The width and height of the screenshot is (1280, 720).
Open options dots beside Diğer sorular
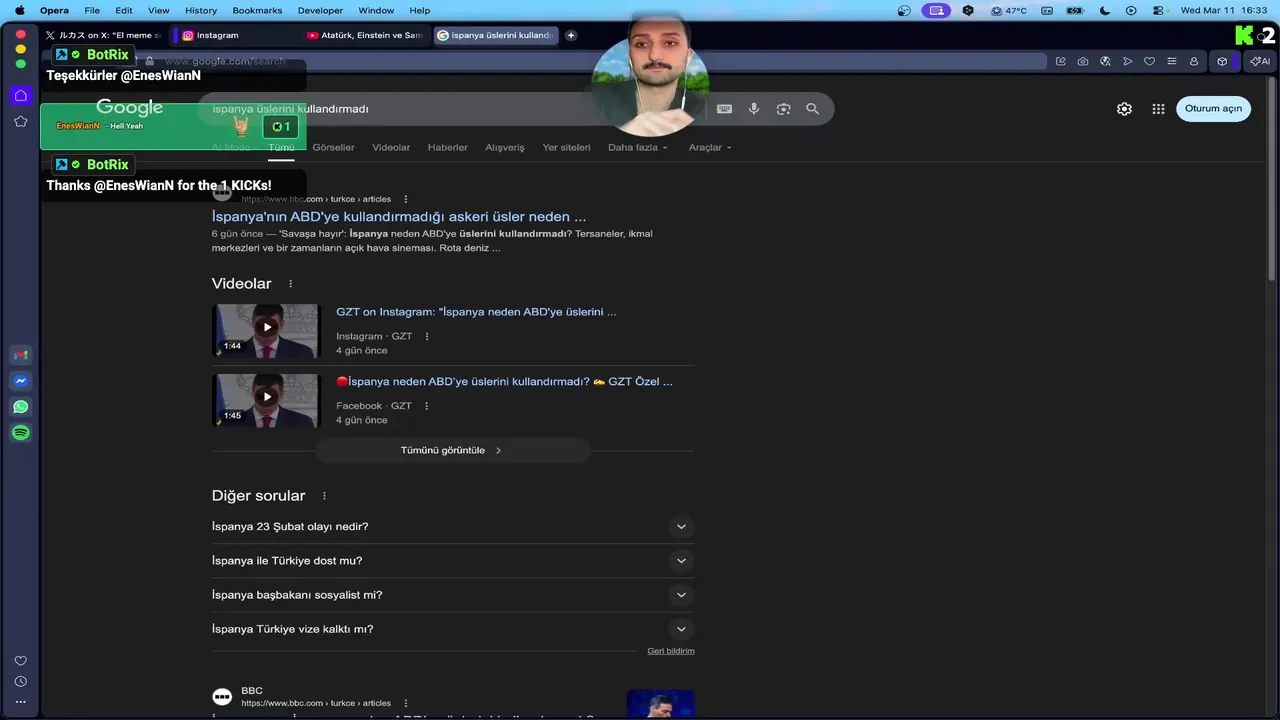pyautogui.click(x=324, y=496)
